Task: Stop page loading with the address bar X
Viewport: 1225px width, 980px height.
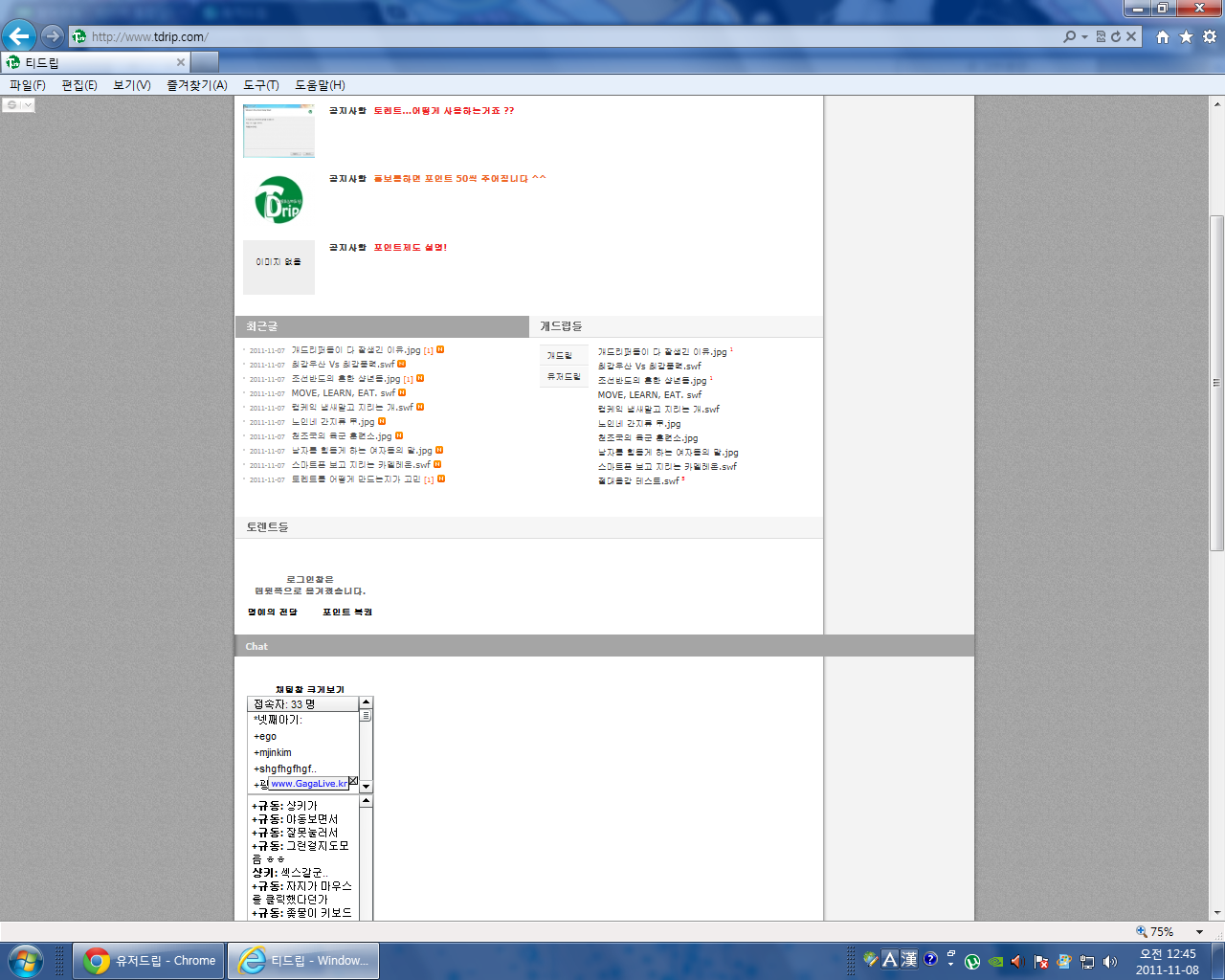Action: click(x=1131, y=36)
